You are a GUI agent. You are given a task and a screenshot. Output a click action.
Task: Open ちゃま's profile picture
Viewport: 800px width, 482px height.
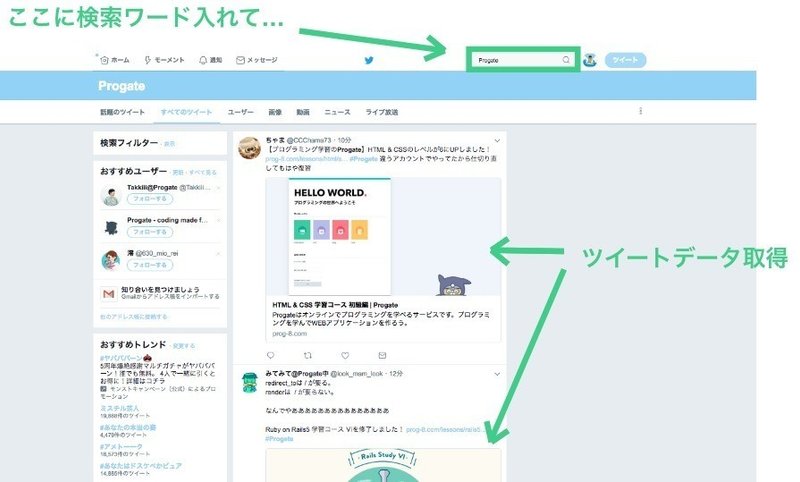(249, 147)
